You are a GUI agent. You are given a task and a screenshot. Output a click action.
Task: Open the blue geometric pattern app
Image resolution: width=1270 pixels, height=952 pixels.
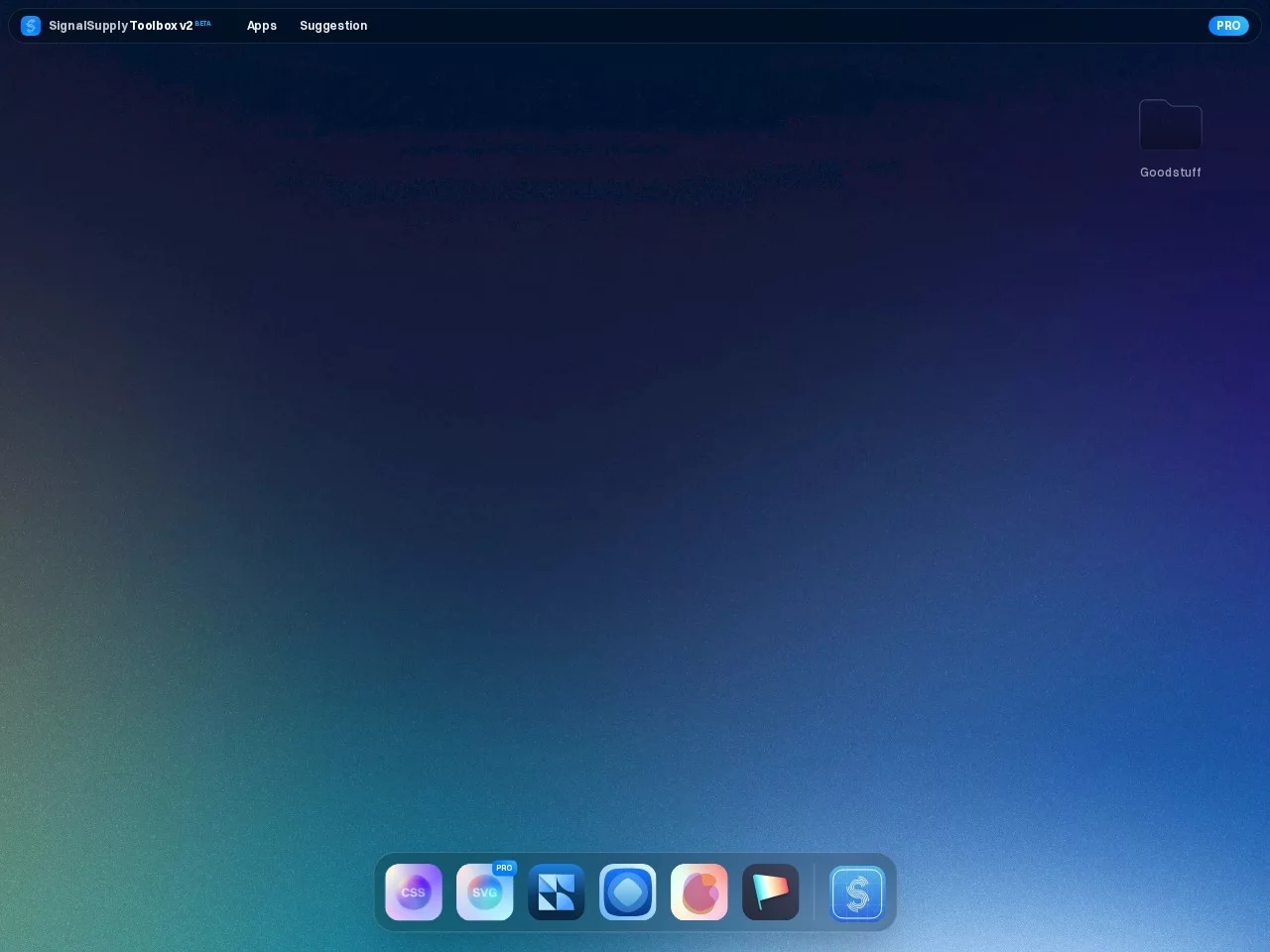(x=557, y=892)
